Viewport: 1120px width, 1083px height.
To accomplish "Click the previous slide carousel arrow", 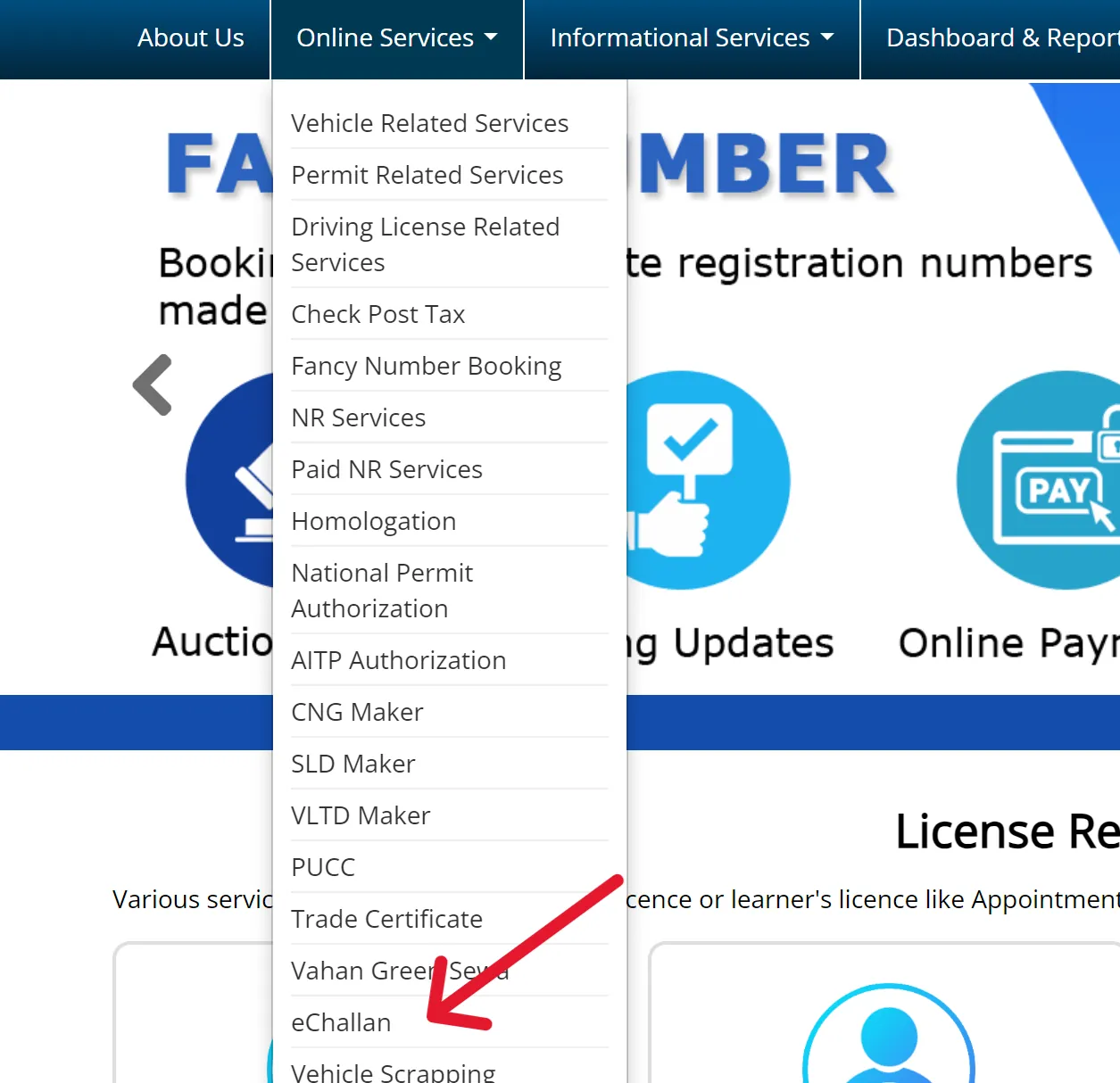I will [x=153, y=384].
